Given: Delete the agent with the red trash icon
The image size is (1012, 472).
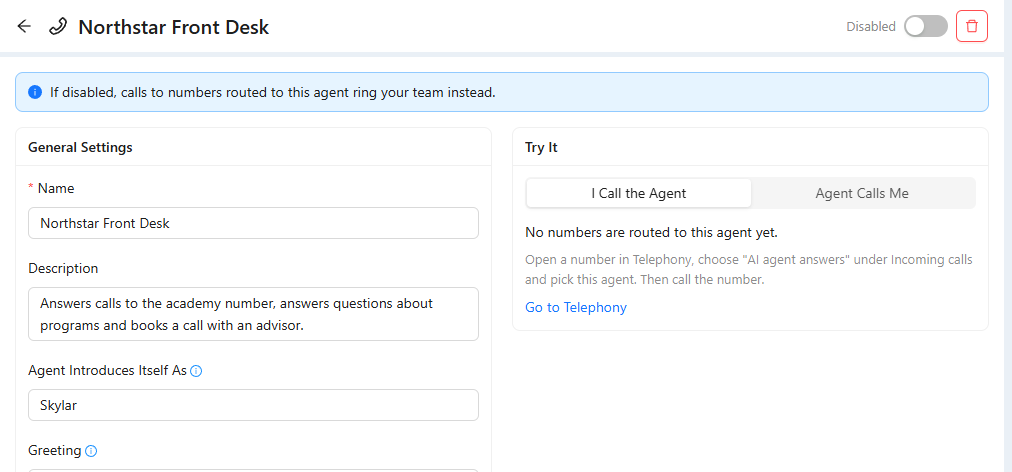Looking at the screenshot, I should (971, 26).
